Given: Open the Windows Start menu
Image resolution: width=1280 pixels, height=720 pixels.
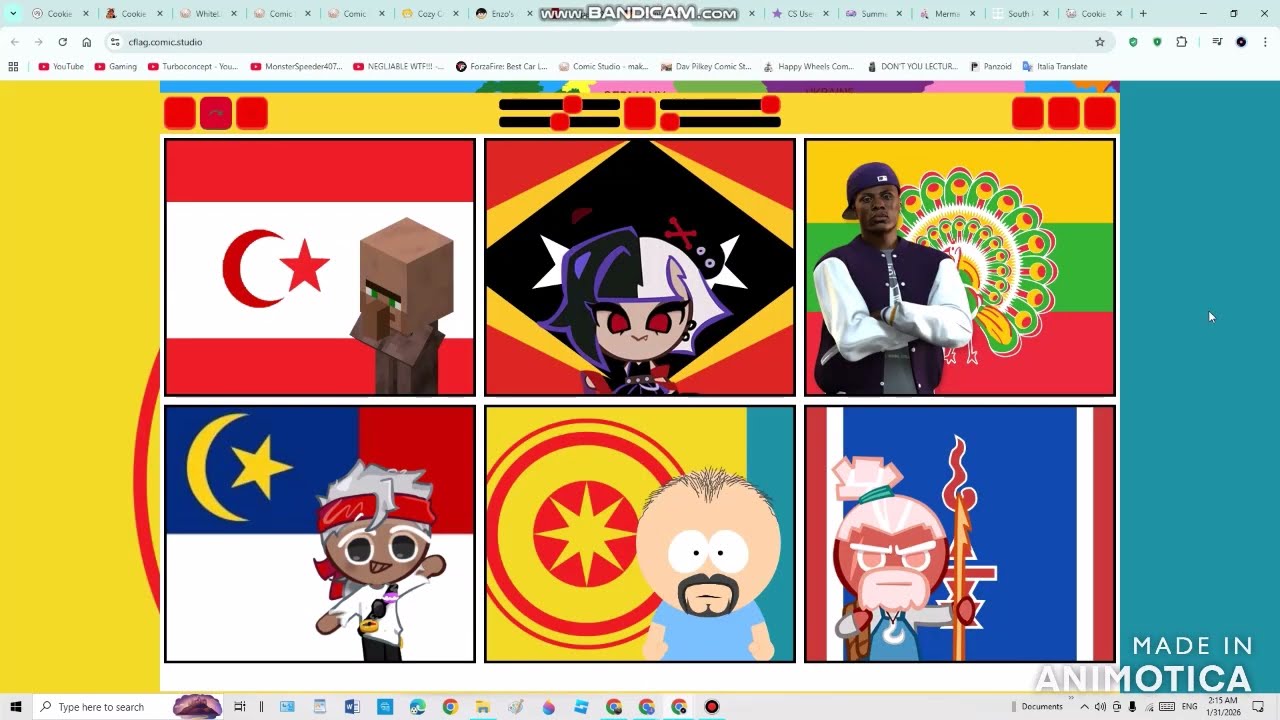Looking at the screenshot, I should pyautogui.click(x=15, y=706).
